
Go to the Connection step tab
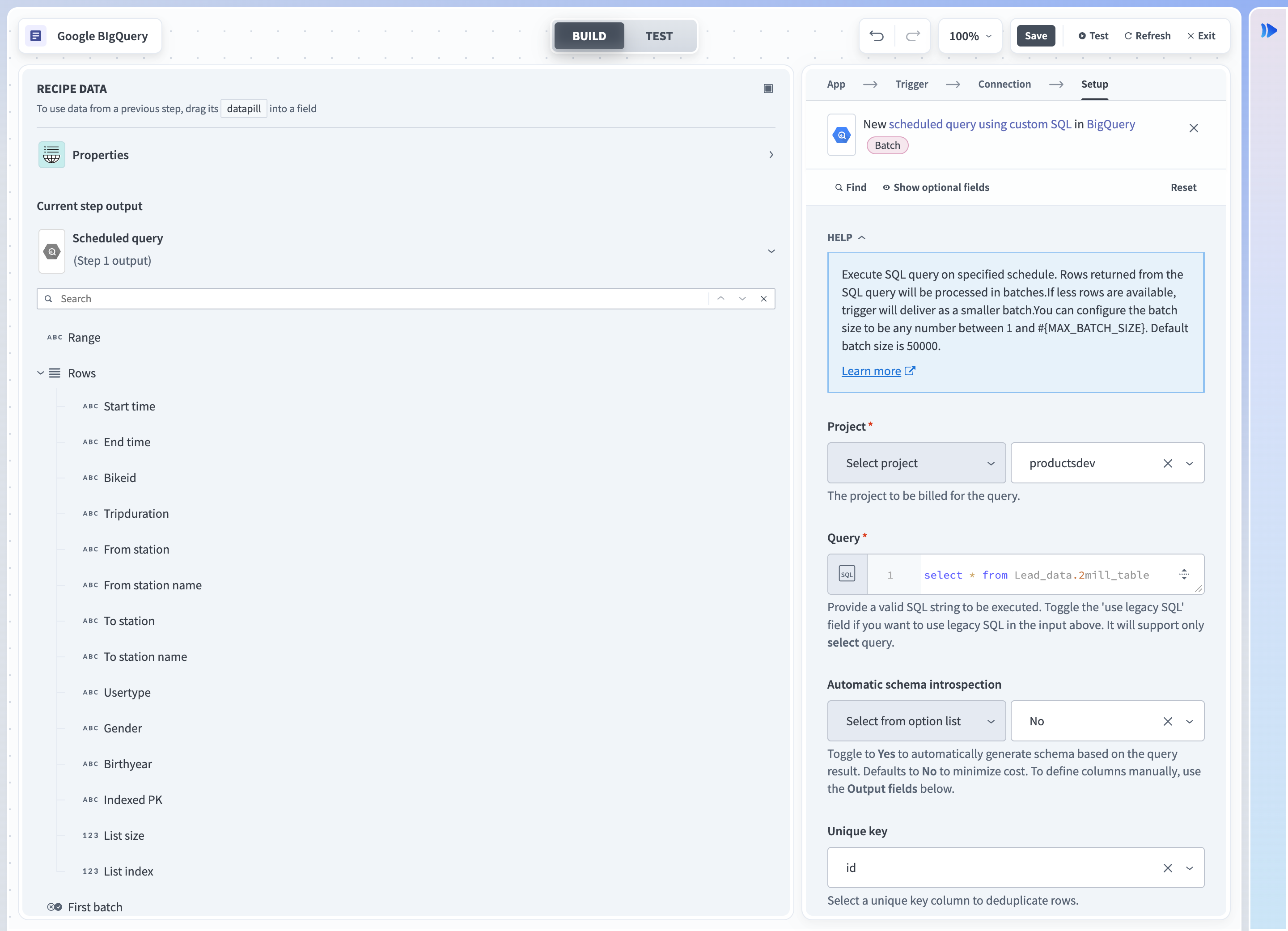click(x=1004, y=84)
